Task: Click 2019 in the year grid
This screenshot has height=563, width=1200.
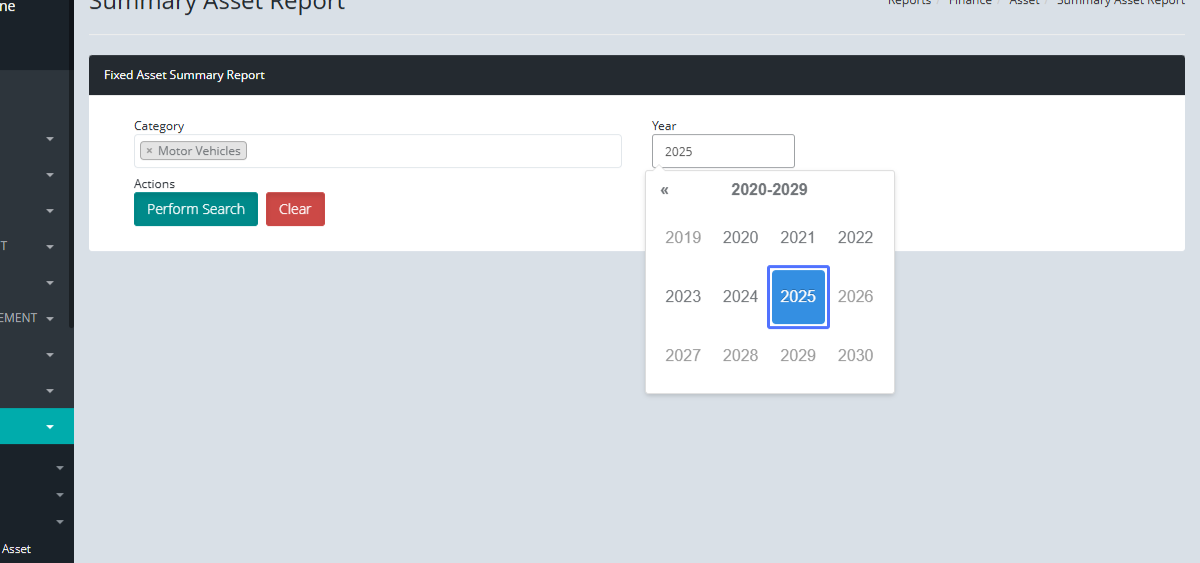Action: click(683, 238)
